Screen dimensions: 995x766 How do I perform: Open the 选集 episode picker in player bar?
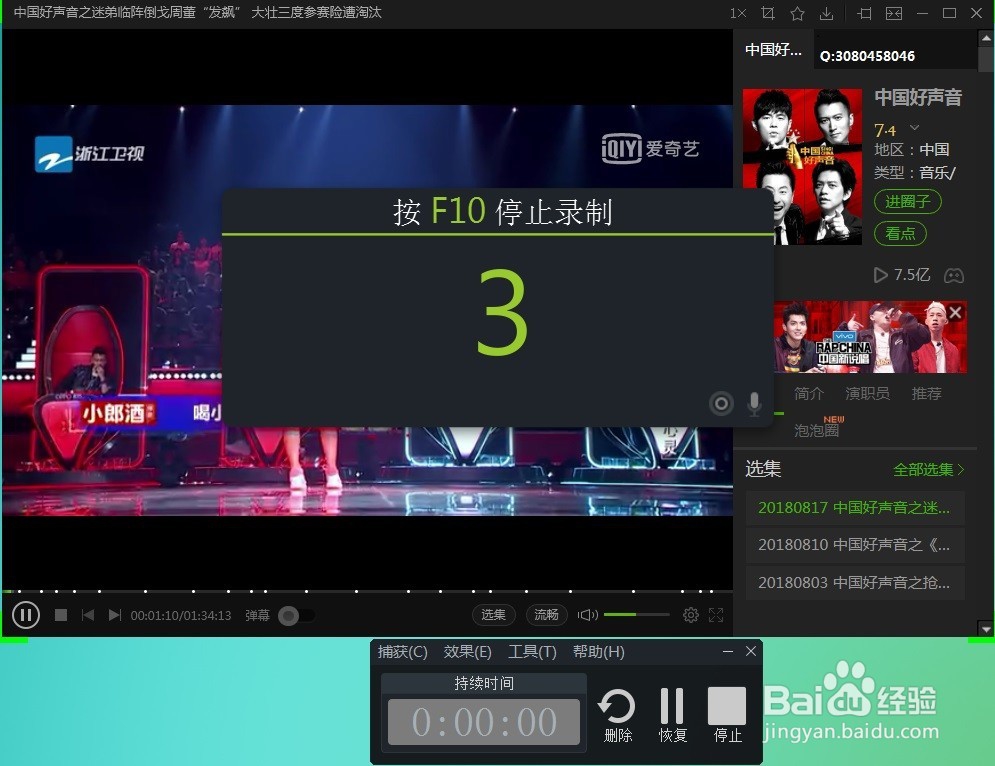(x=493, y=615)
